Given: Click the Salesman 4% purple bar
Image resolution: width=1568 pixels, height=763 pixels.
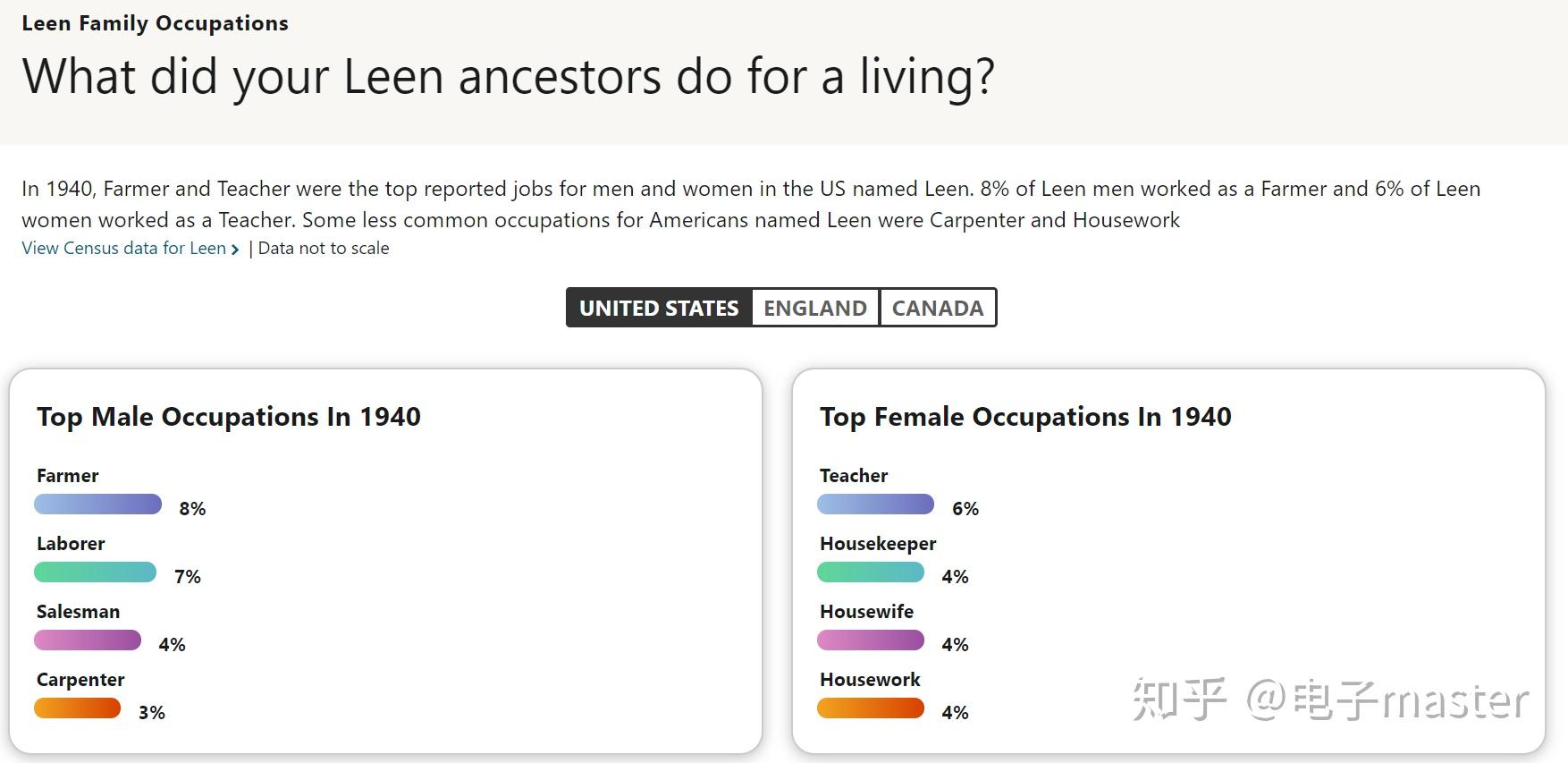Looking at the screenshot, I should 88,640.
